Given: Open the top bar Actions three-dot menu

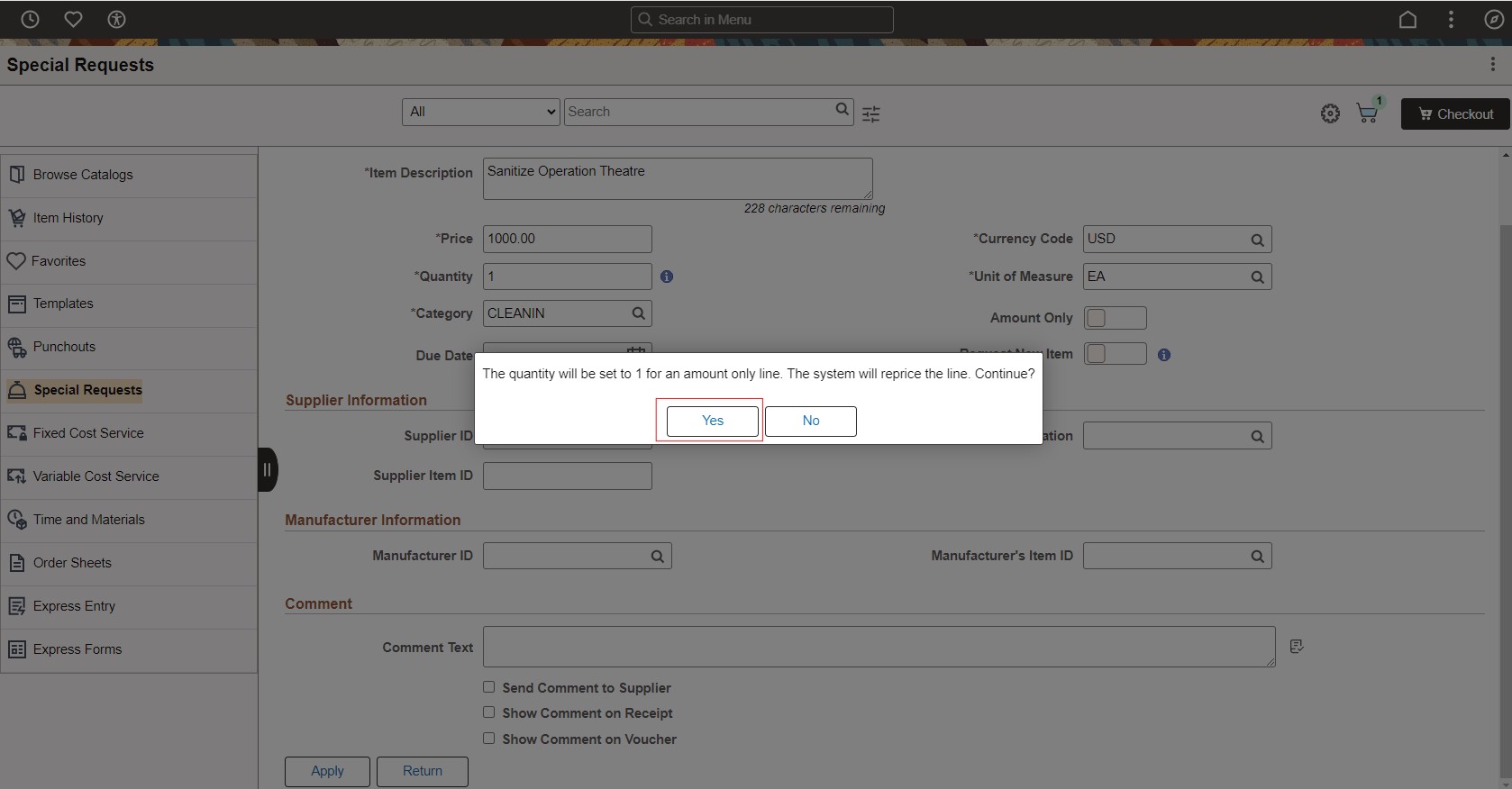Looking at the screenshot, I should (x=1451, y=19).
